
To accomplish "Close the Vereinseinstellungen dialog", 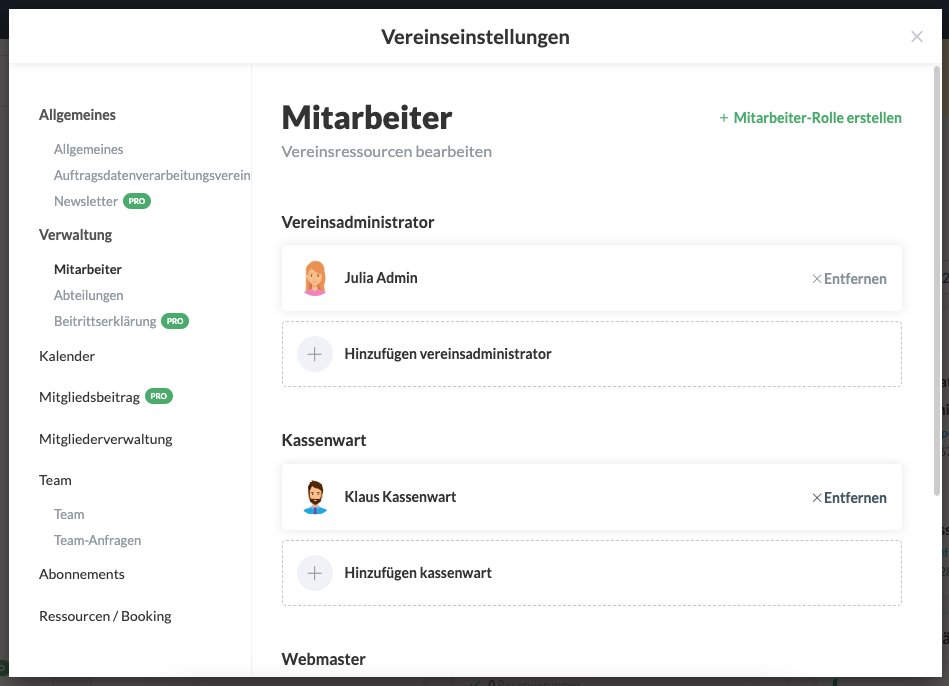I will pyautogui.click(x=916, y=37).
